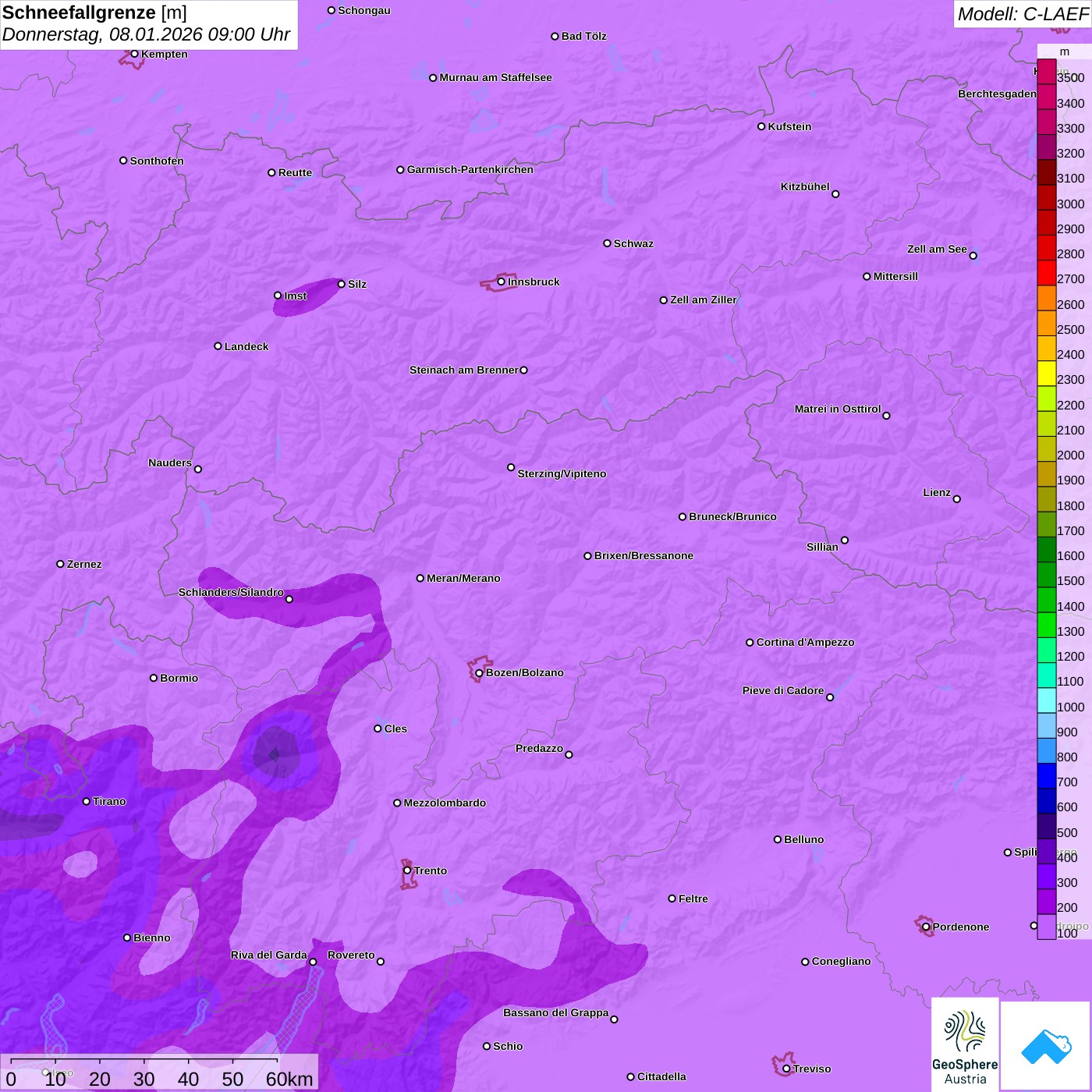Image resolution: width=1092 pixels, height=1092 pixels.
Task: Select the green 1400 m legend swatch
Action: [1047, 600]
